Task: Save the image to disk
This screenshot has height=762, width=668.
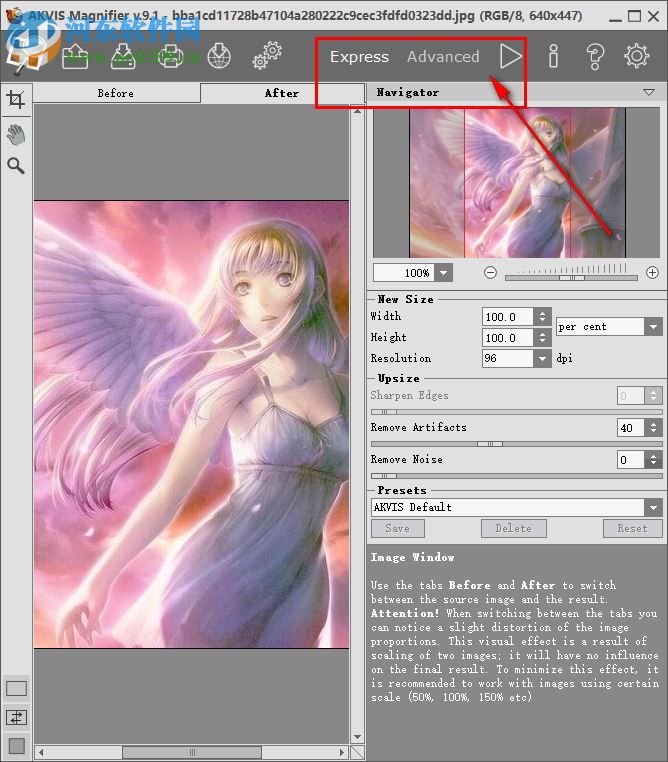Action: (123, 56)
